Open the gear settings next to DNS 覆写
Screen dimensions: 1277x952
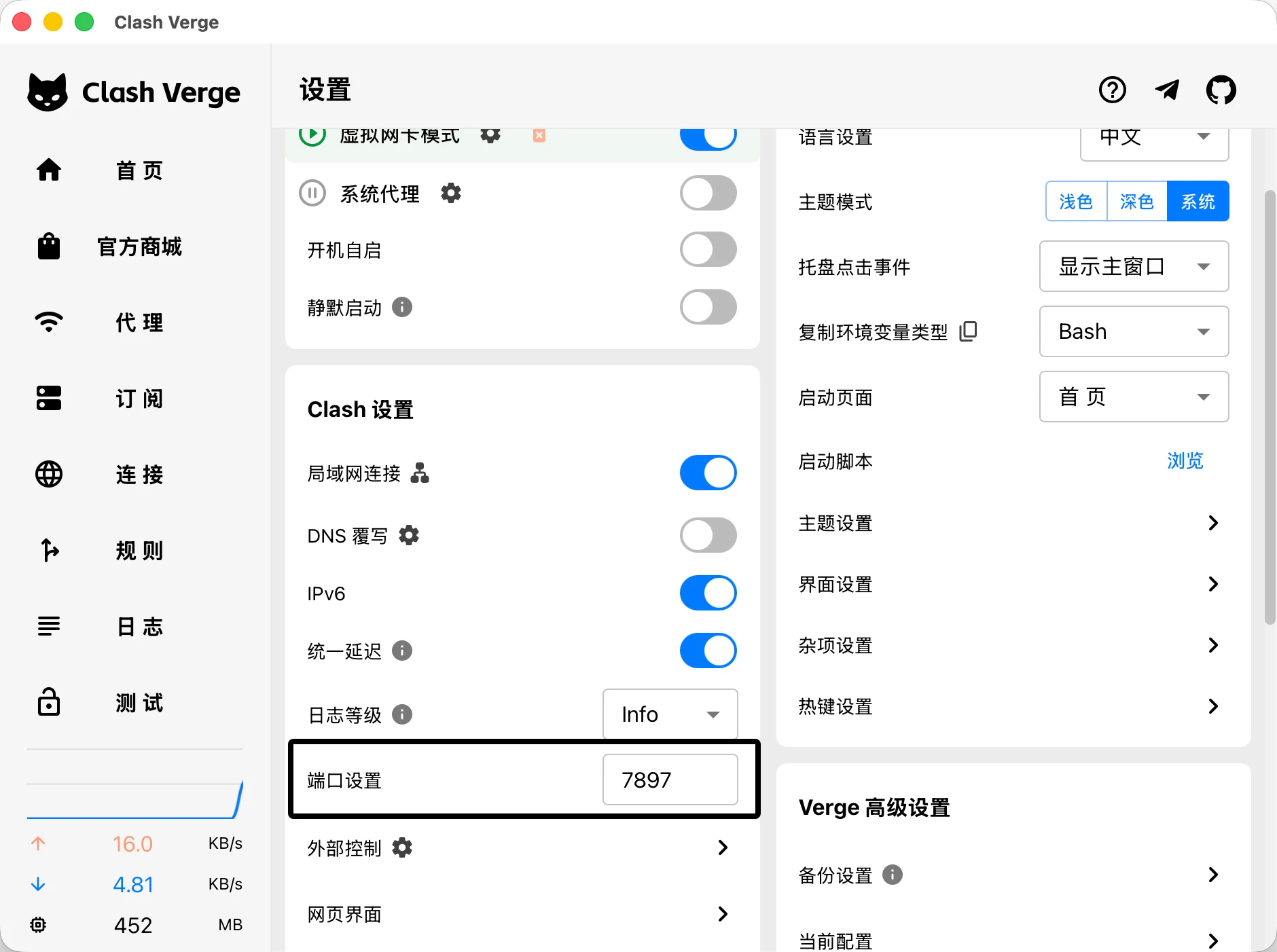(x=409, y=535)
